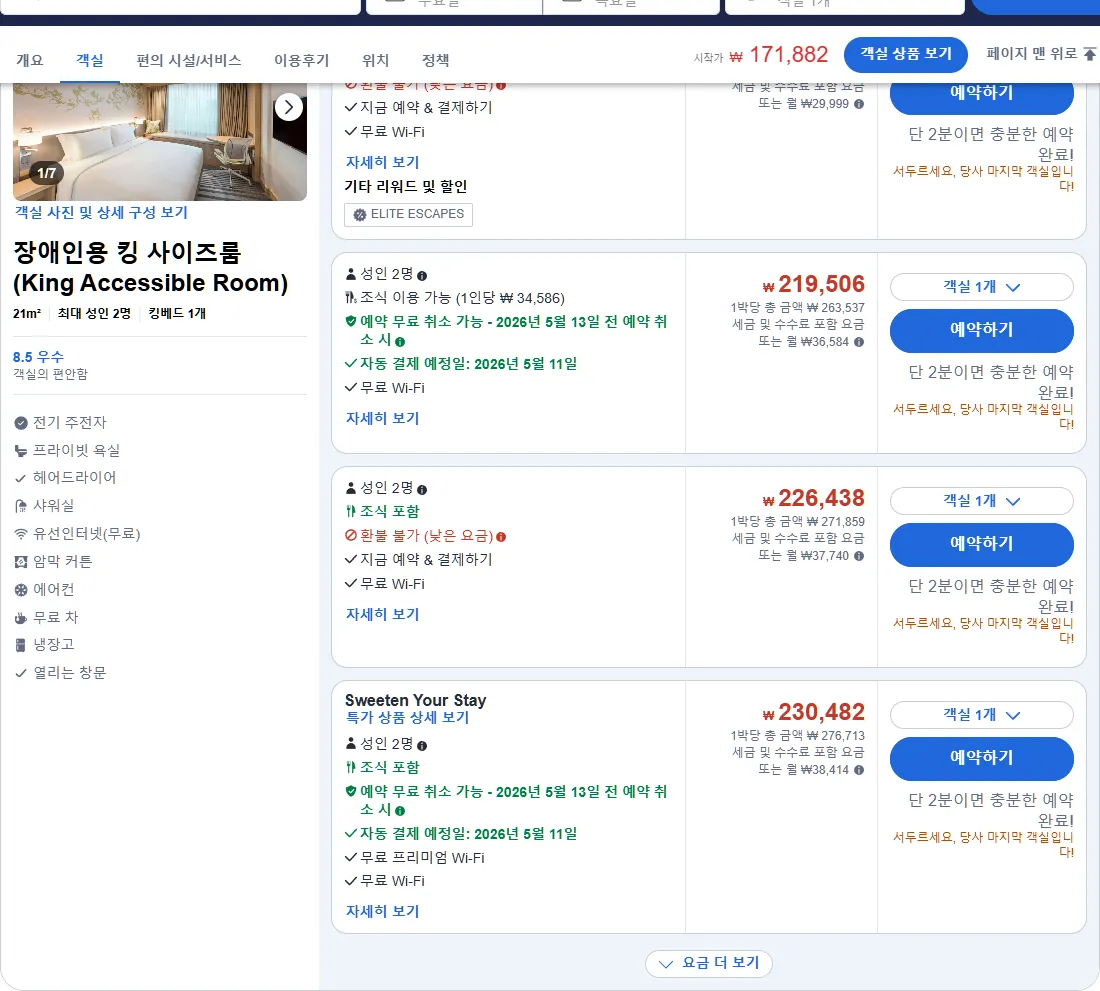
Task: Click the 1/7 photo counter badge
Action: (46, 173)
